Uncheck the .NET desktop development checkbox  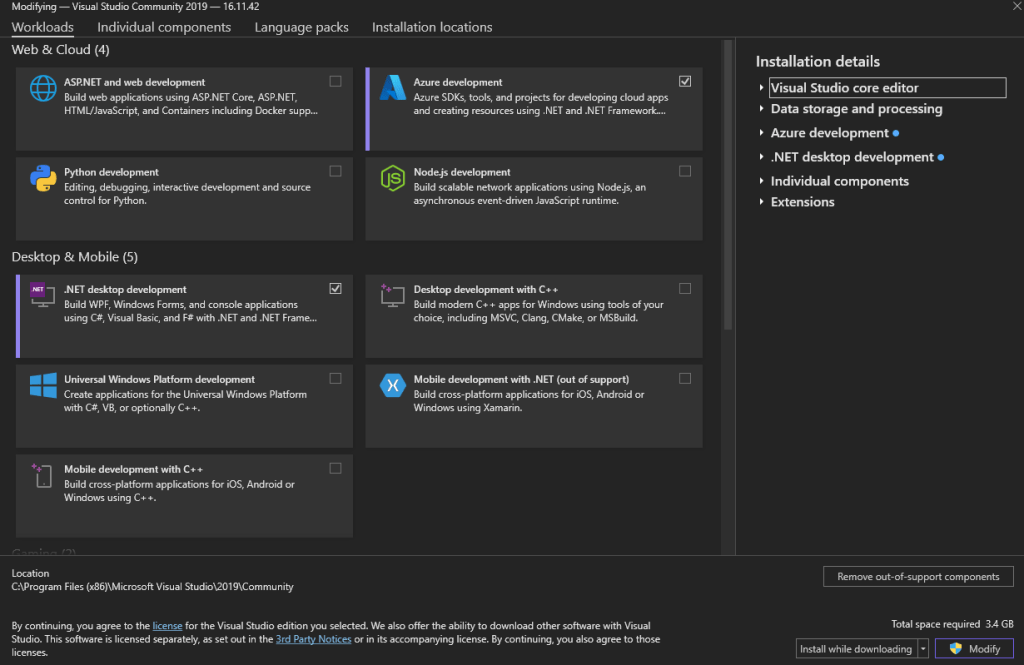(335, 288)
